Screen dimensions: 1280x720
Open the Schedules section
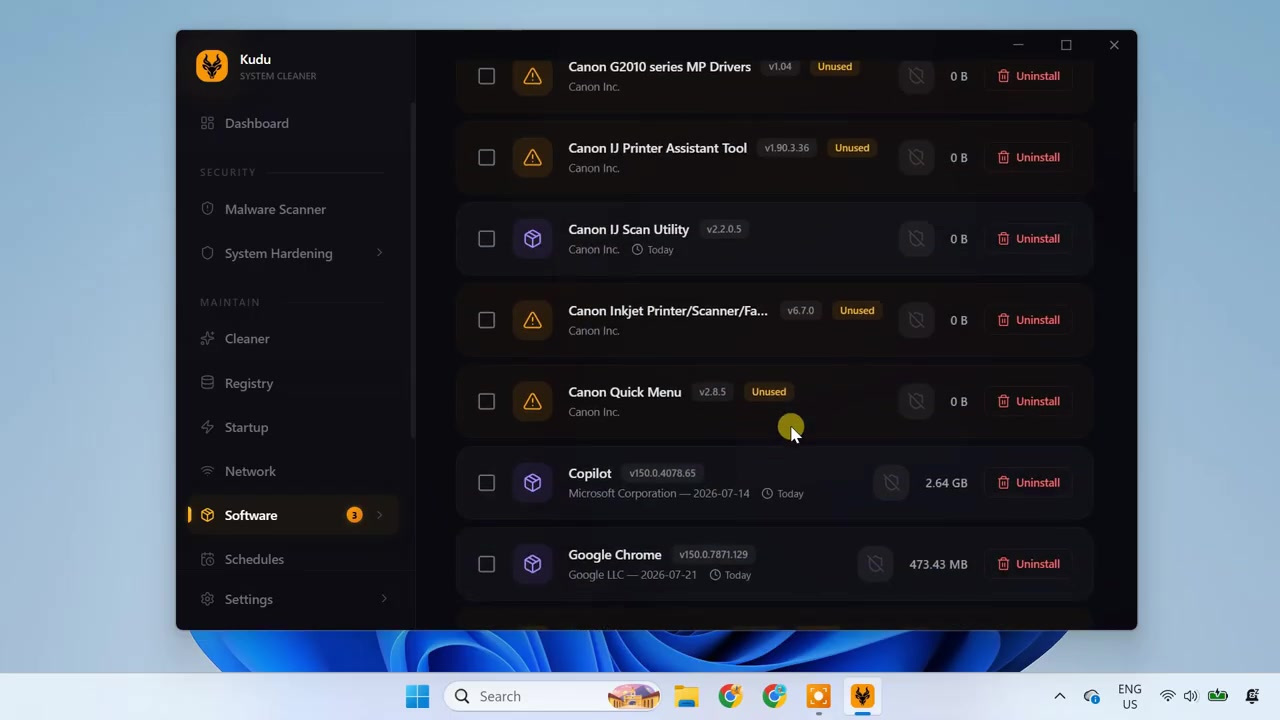pos(292,559)
